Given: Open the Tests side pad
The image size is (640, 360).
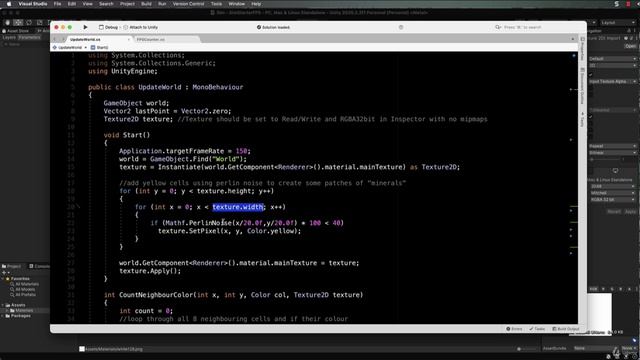Looking at the screenshot, I should [582, 119].
